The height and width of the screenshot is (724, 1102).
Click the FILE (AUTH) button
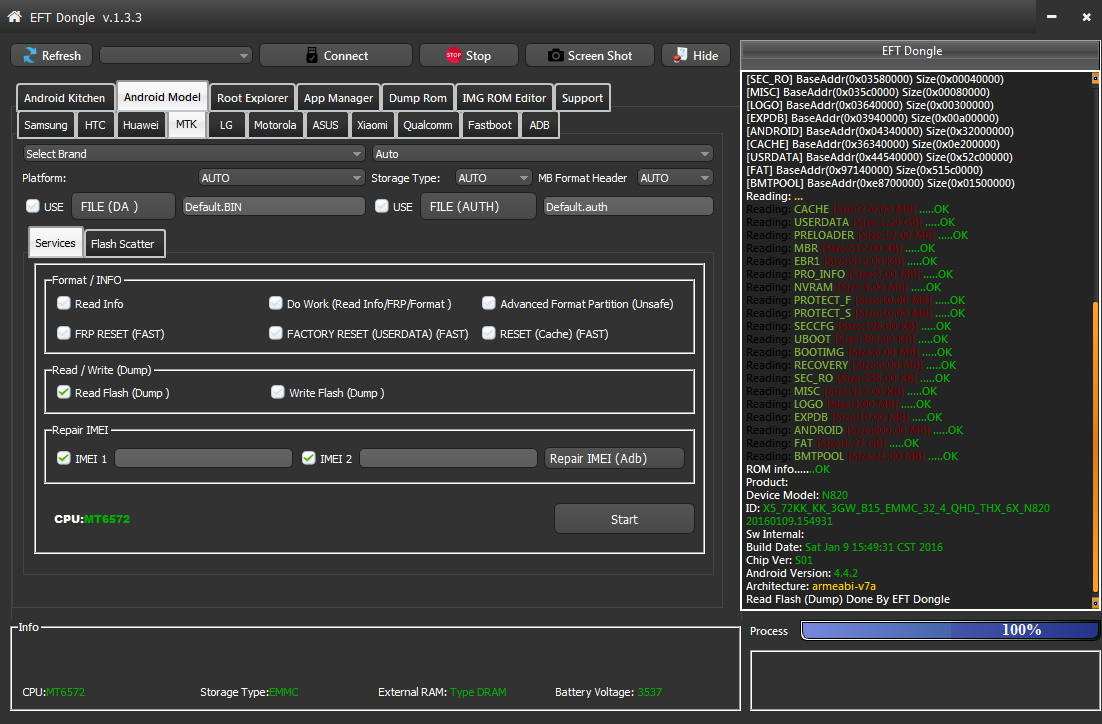click(478, 207)
